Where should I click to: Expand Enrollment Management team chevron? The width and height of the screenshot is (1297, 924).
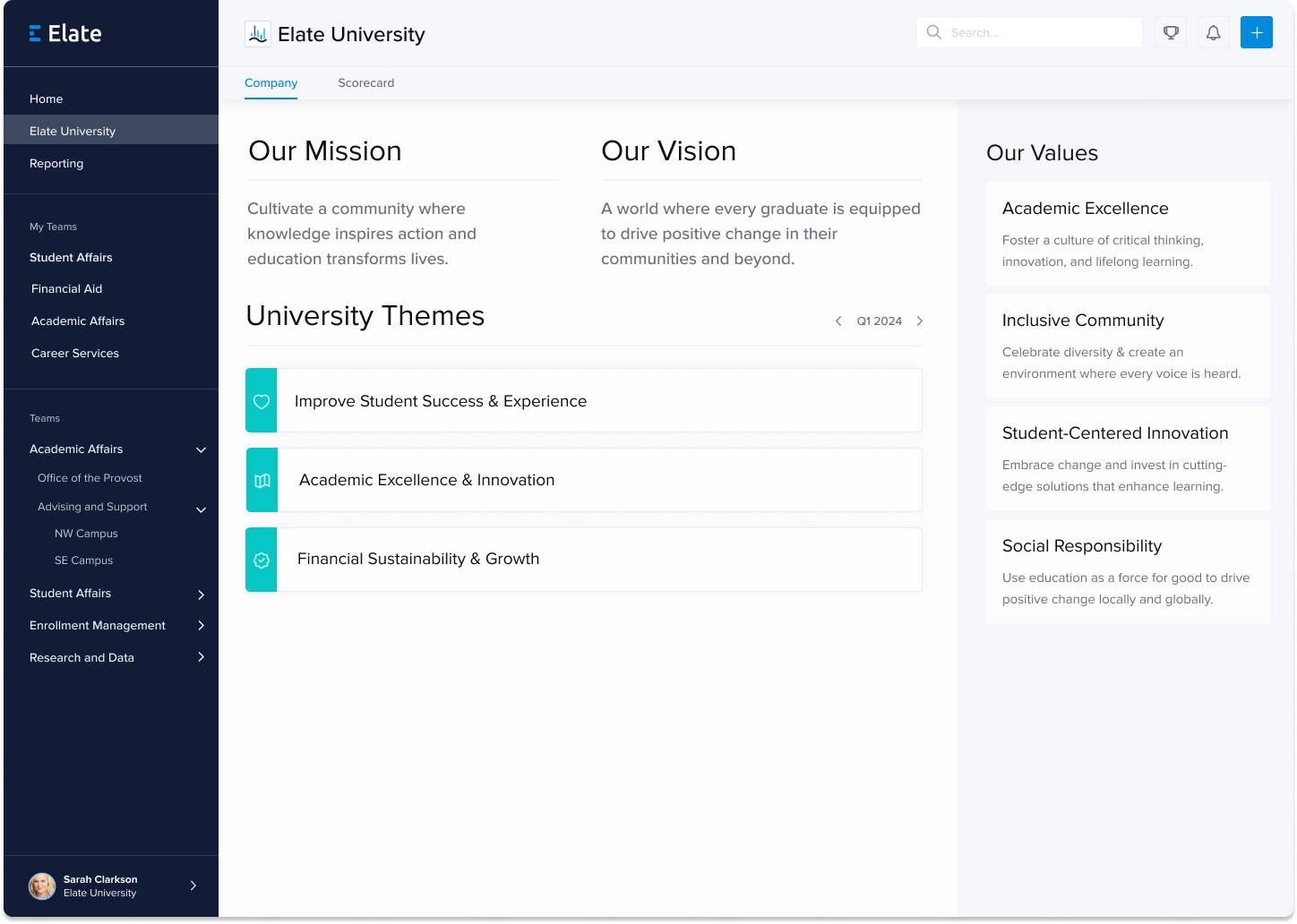[202, 626]
